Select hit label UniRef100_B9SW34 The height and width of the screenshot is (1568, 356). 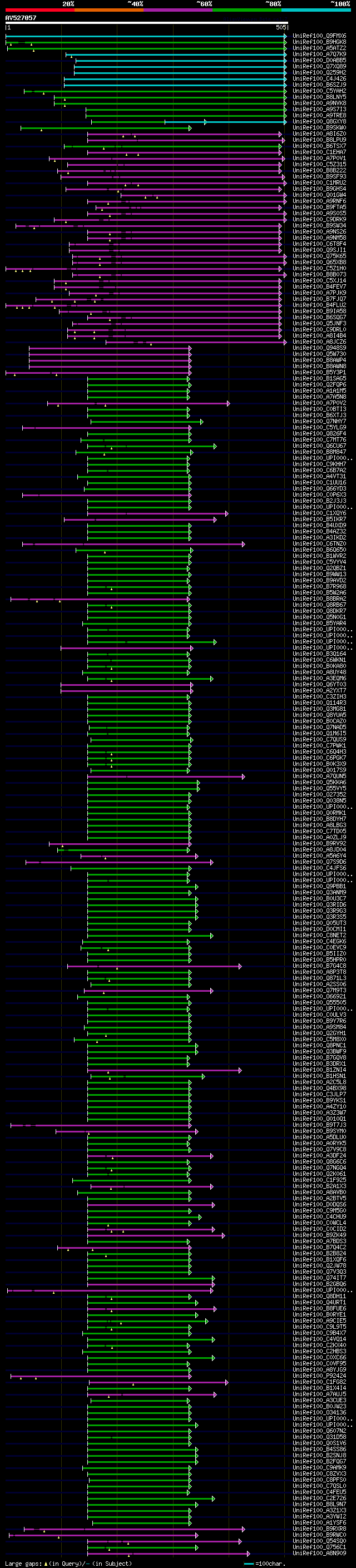tap(319, 226)
